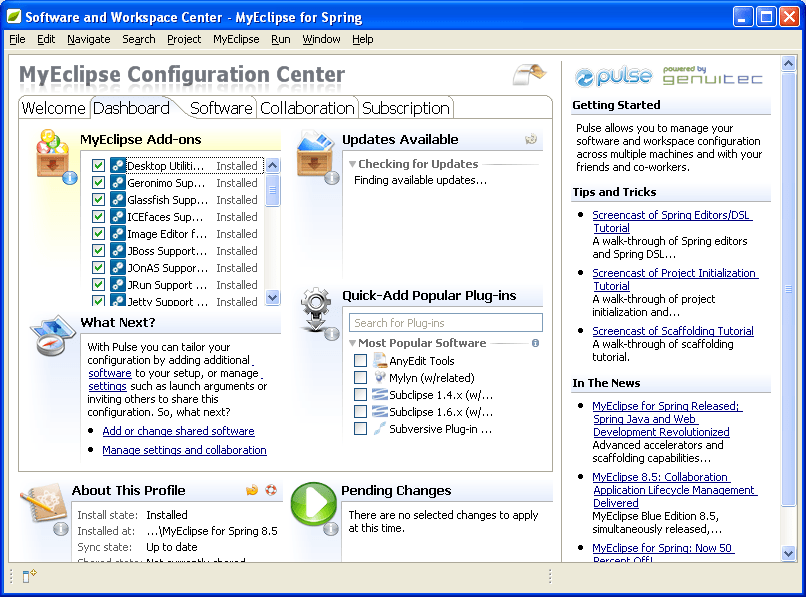Click the Glassfish Support plug-in icon
The width and height of the screenshot is (806, 597).
coord(118,200)
